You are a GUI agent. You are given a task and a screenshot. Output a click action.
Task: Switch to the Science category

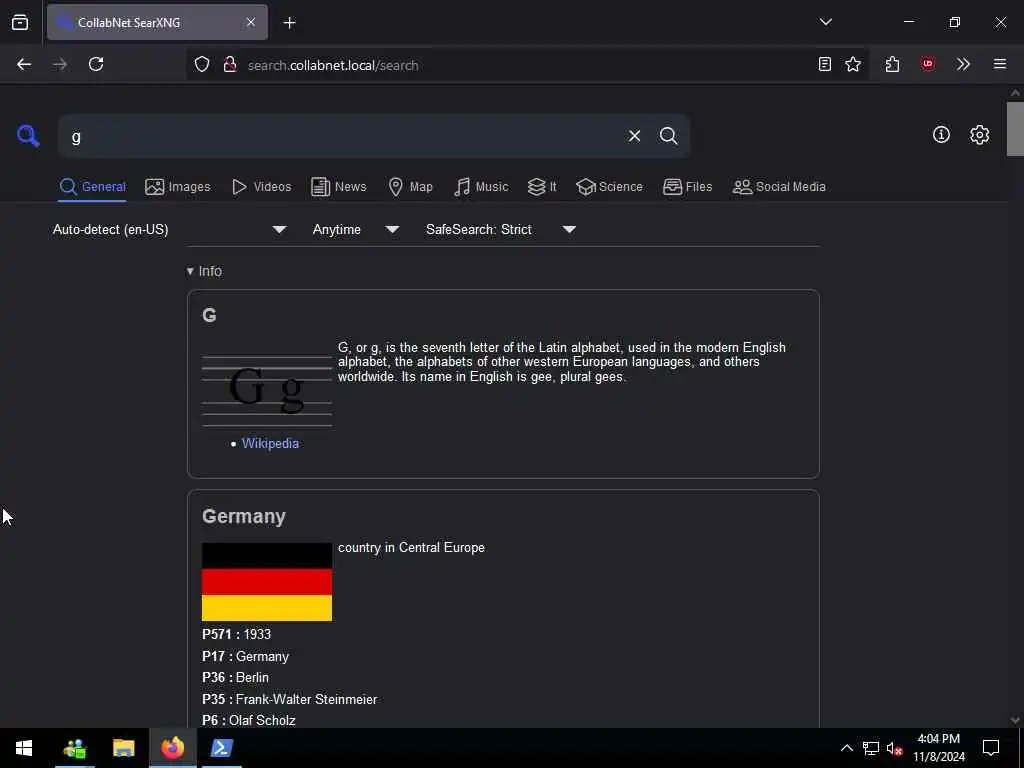pos(609,187)
